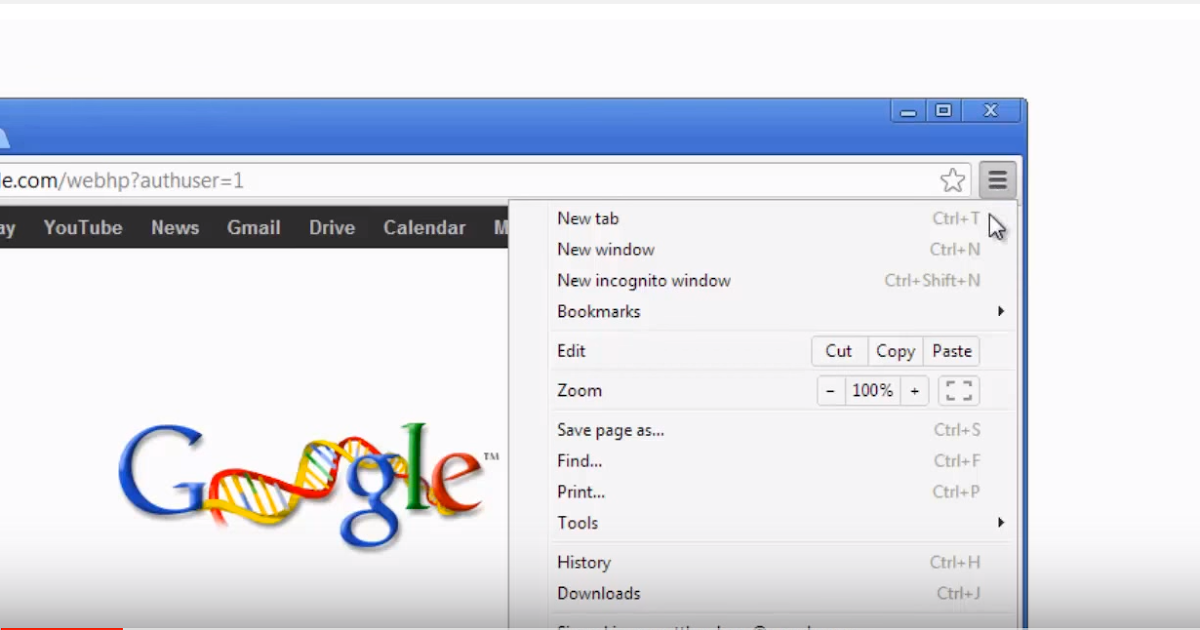The height and width of the screenshot is (630, 1200).
Task: Open YouTube from the navigation bar
Action: pyautogui.click(x=82, y=227)
